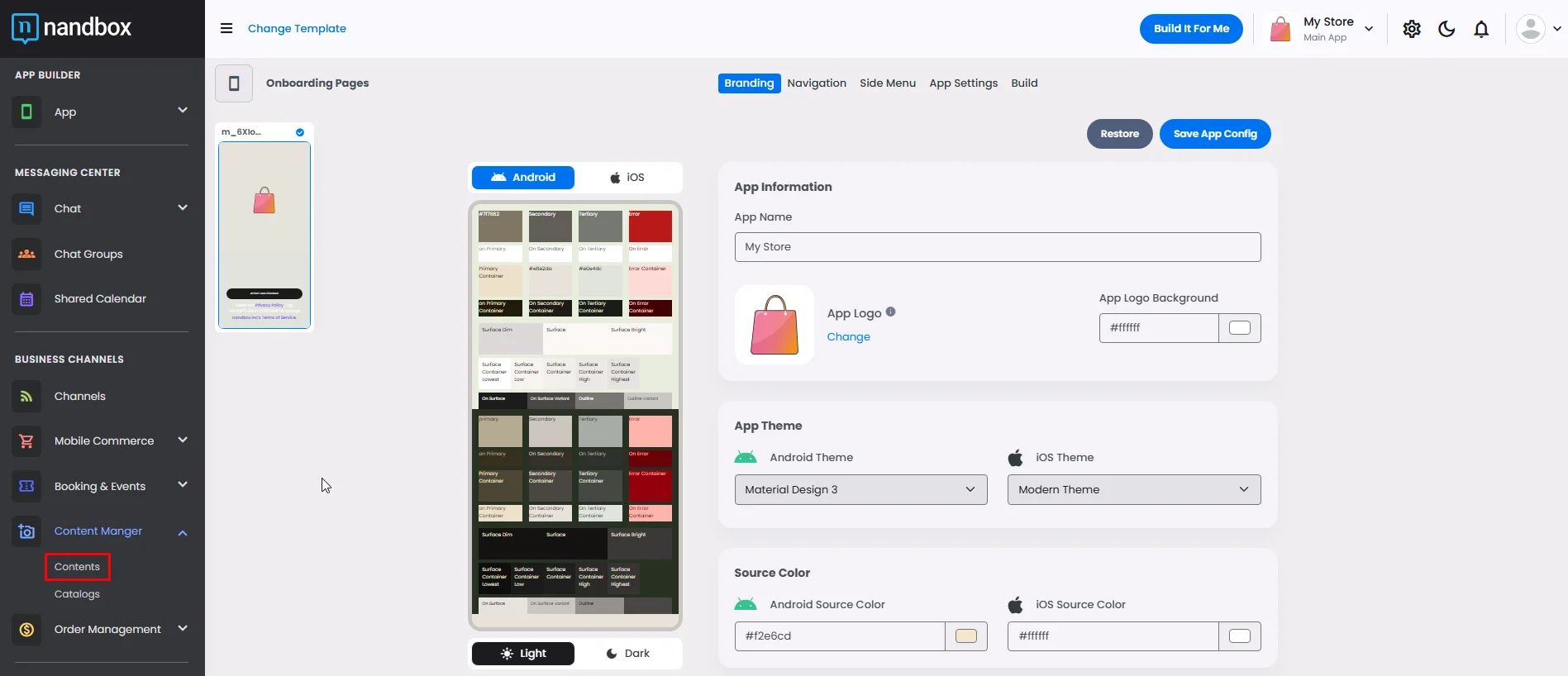The width and height of the screenshot is (1568, 676).
Task: Open Channels in sidebar
Action: click(80, 397)
